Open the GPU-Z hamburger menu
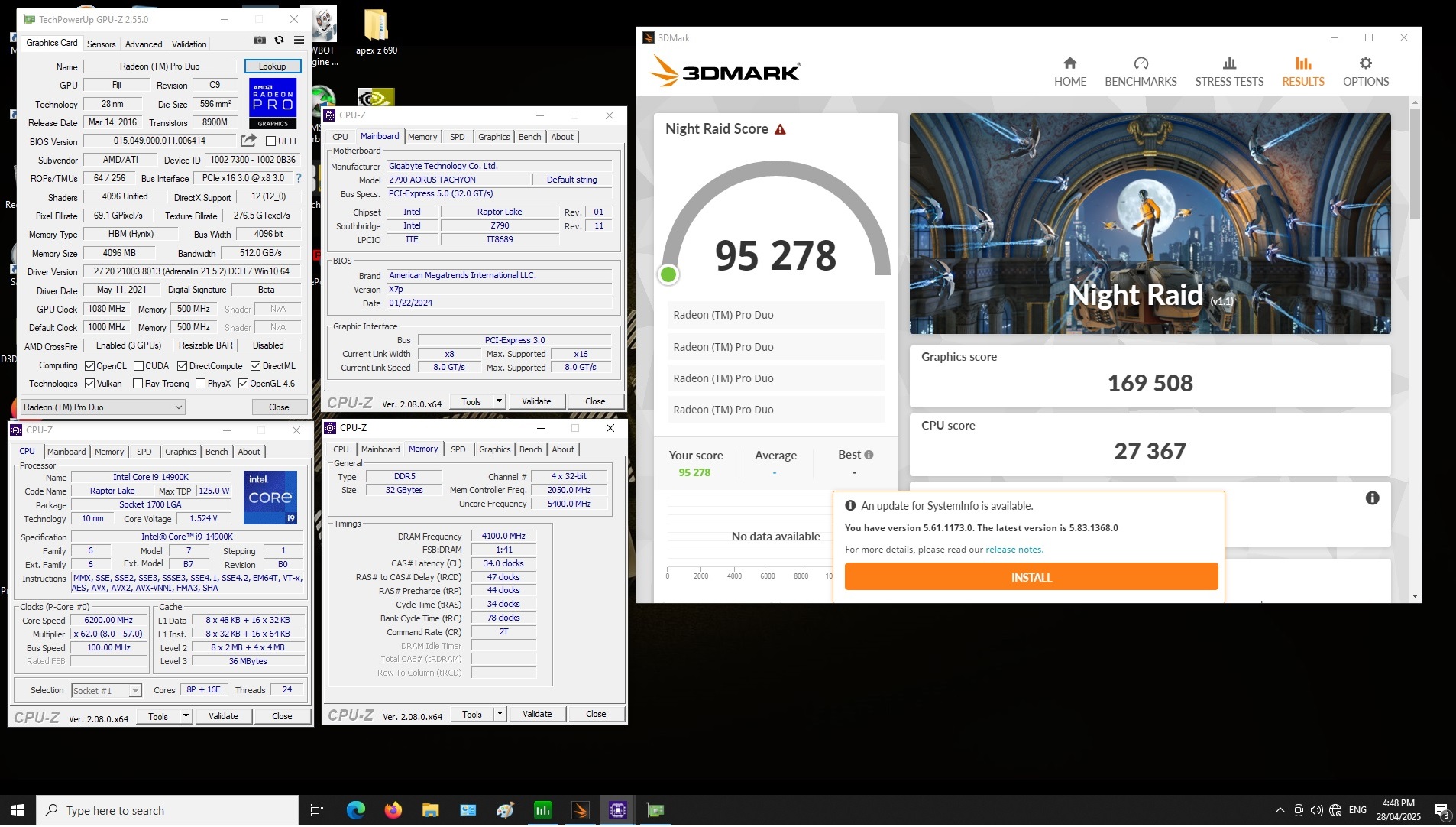Image resolution: width=1456 pixels, height=827 pixels. [x=299, y=41]
